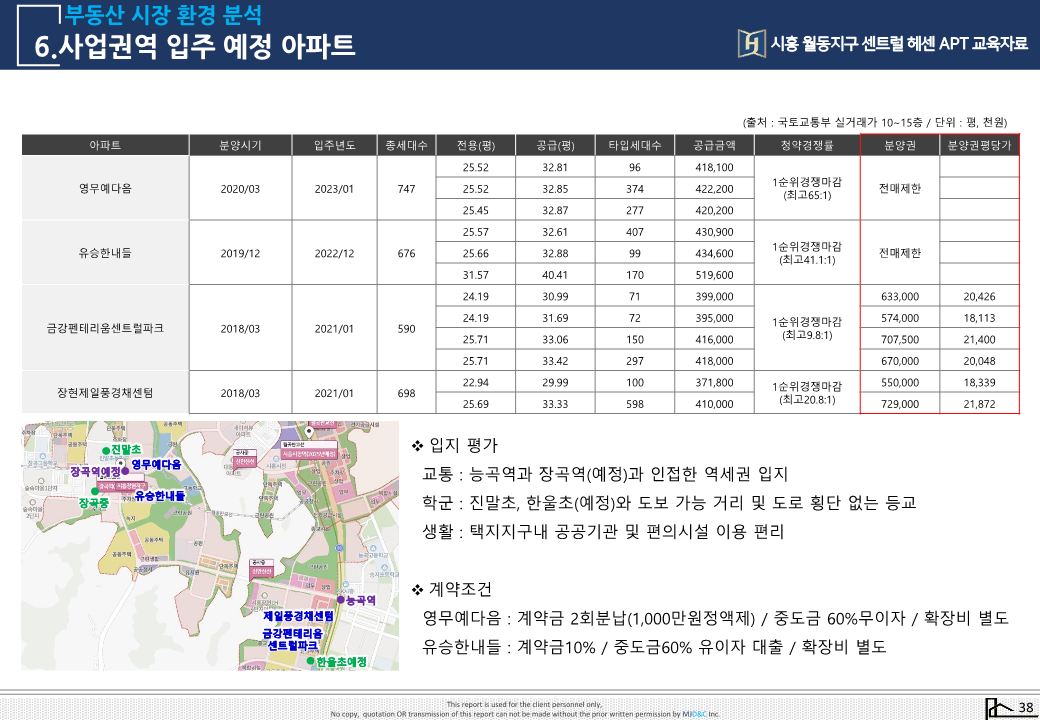This screenshot has width=1040, height=720.
Task: Click the gold H logo in header
Action: [750, 43]
